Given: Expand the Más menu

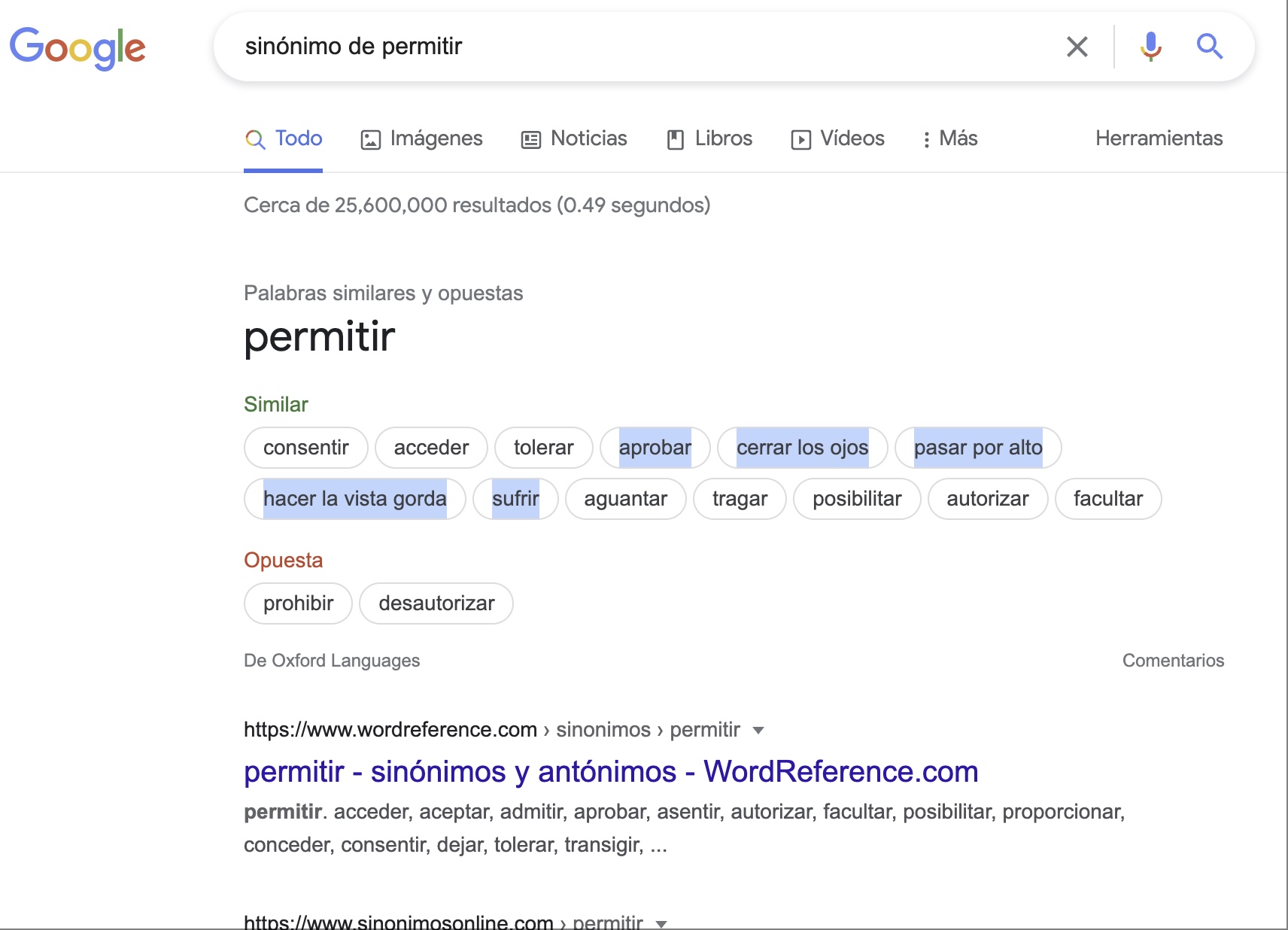Looking at the screenshot, I should pos(949,139).
